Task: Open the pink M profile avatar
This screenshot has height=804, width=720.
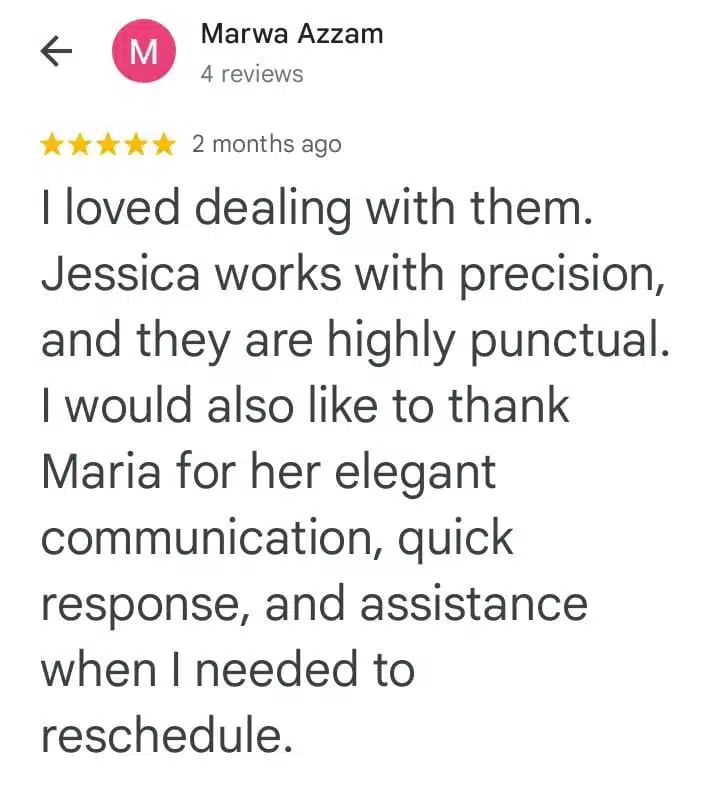Action: click(144, 51)
